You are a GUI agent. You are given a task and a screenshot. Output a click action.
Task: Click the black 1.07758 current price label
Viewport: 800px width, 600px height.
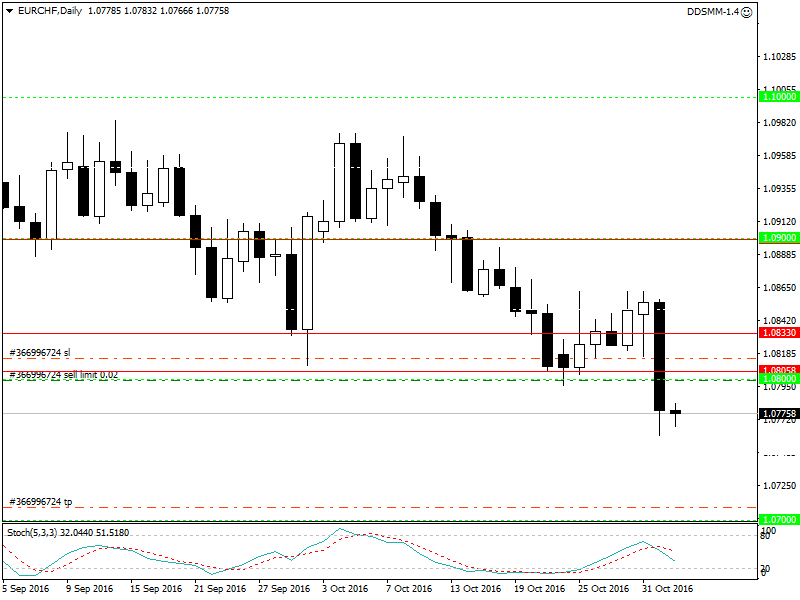[x=779, y=413]
